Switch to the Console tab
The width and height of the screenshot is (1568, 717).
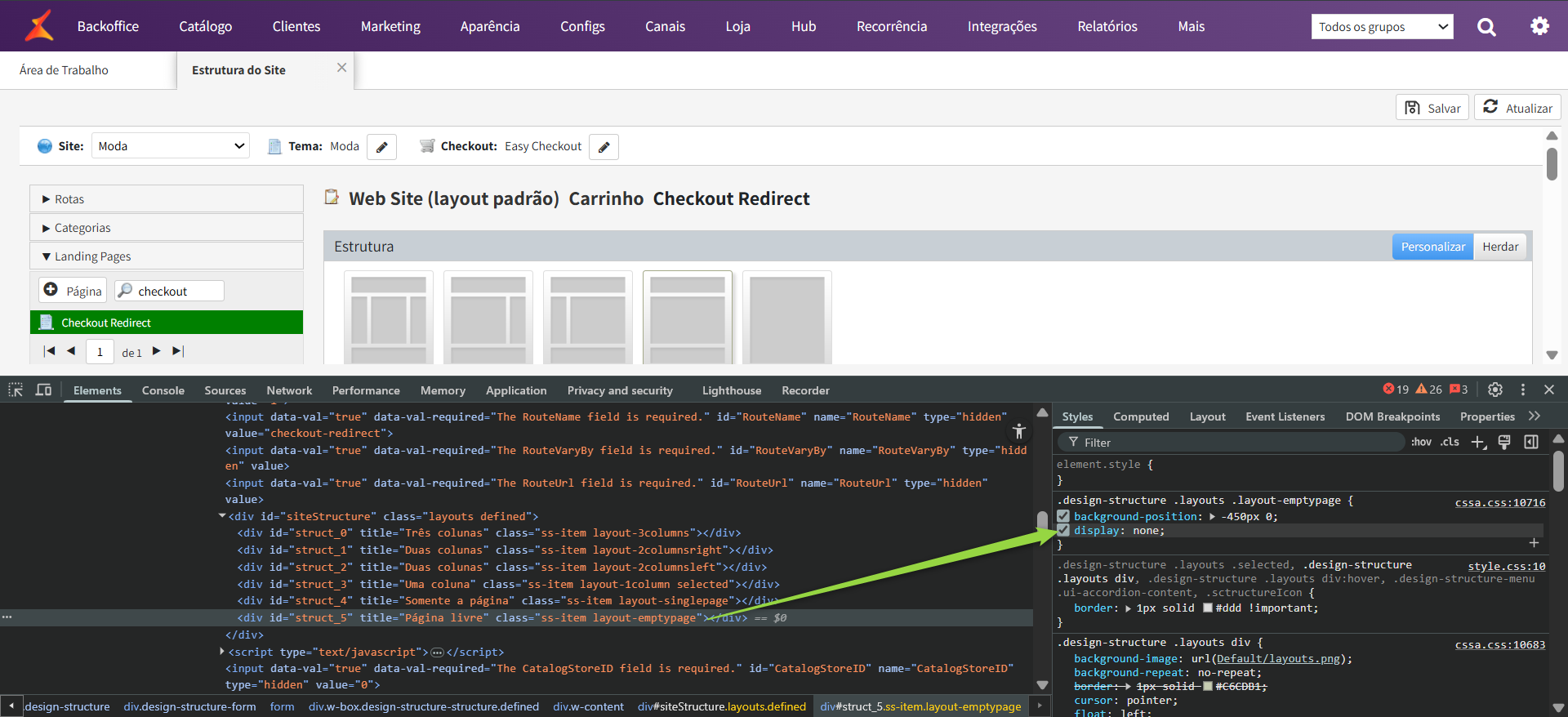click(x=163, y=390)
